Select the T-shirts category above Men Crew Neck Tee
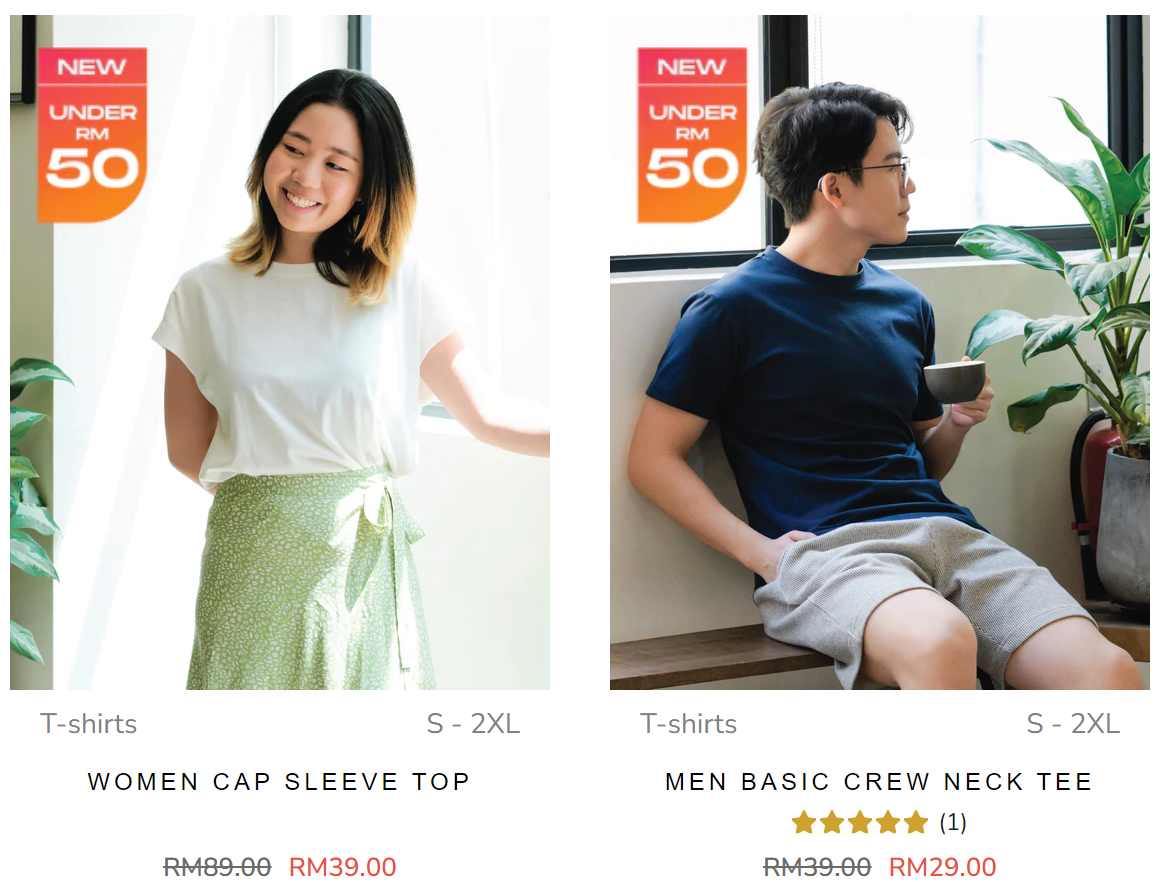 [x=688, y=724]
